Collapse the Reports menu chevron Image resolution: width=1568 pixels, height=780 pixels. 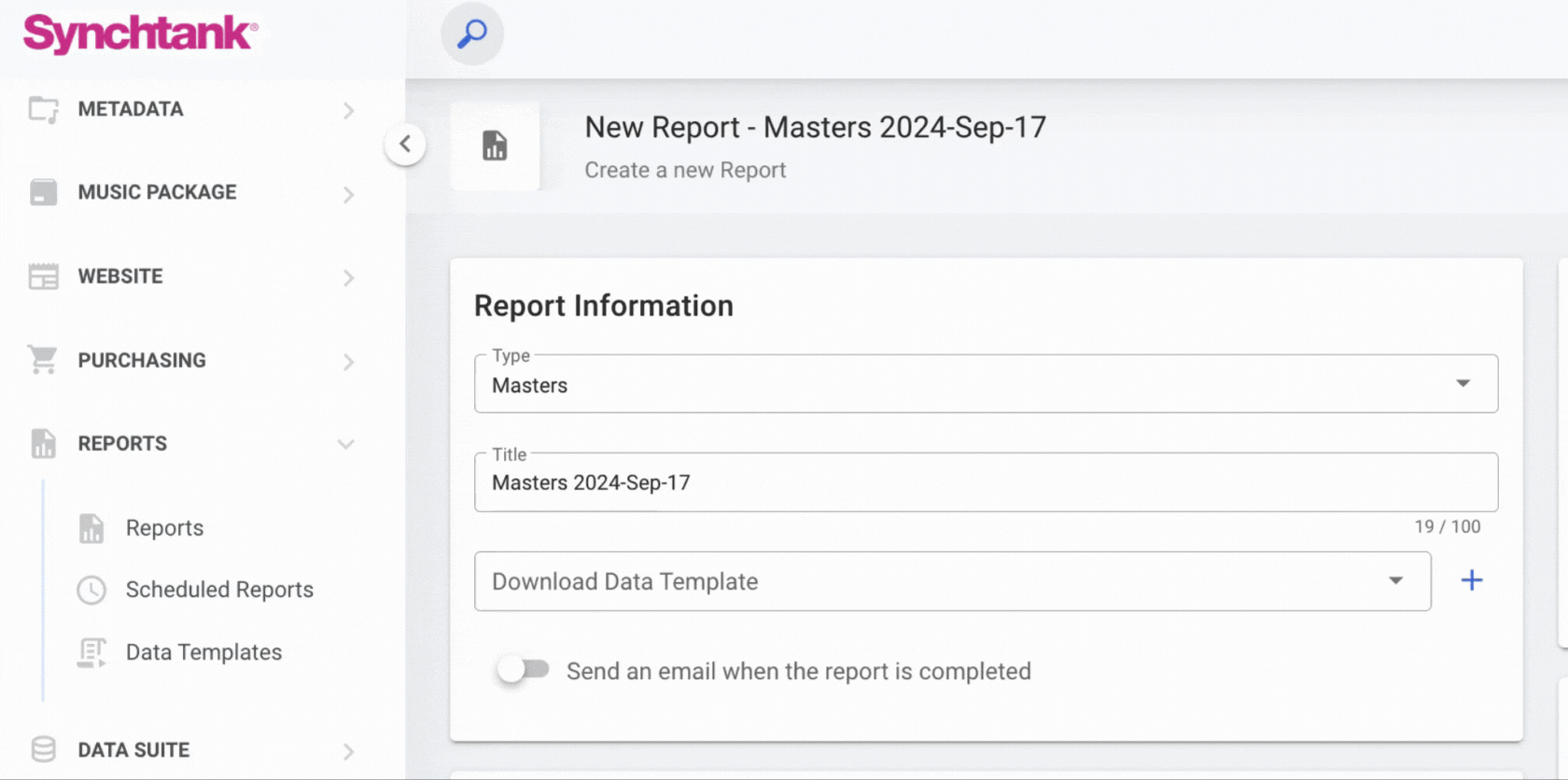tap(346, 444)
